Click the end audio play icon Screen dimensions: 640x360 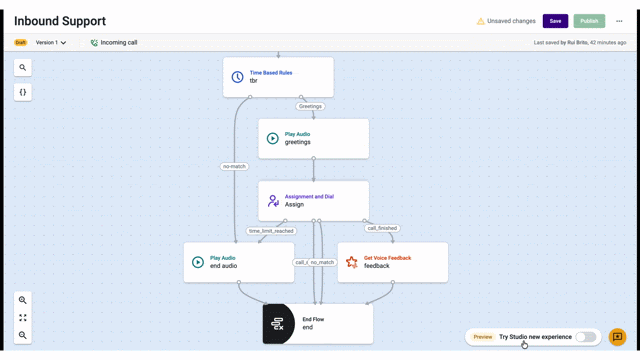(198, 262)
